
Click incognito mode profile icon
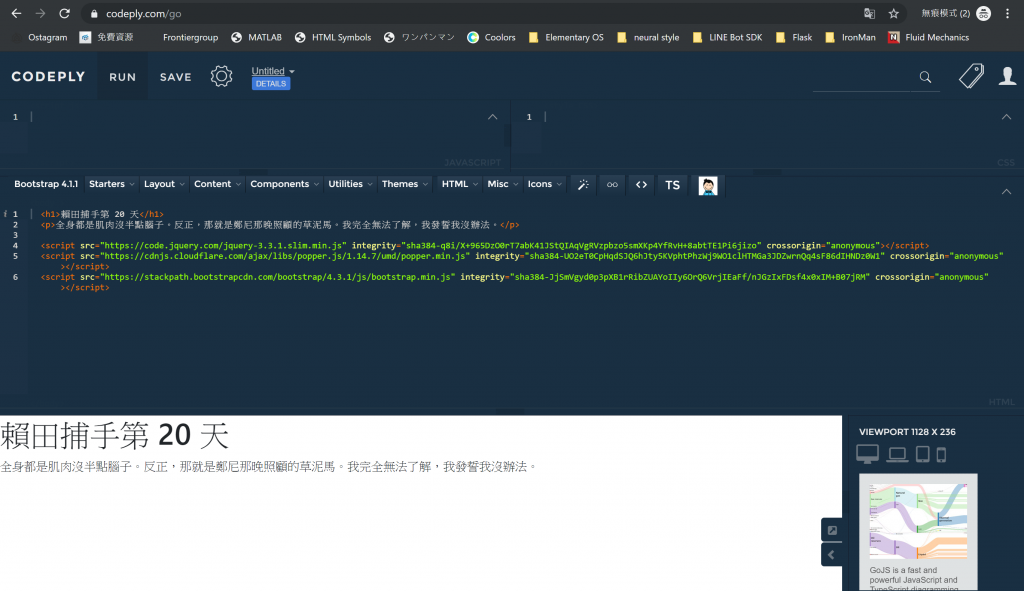[x=983, y=14]
